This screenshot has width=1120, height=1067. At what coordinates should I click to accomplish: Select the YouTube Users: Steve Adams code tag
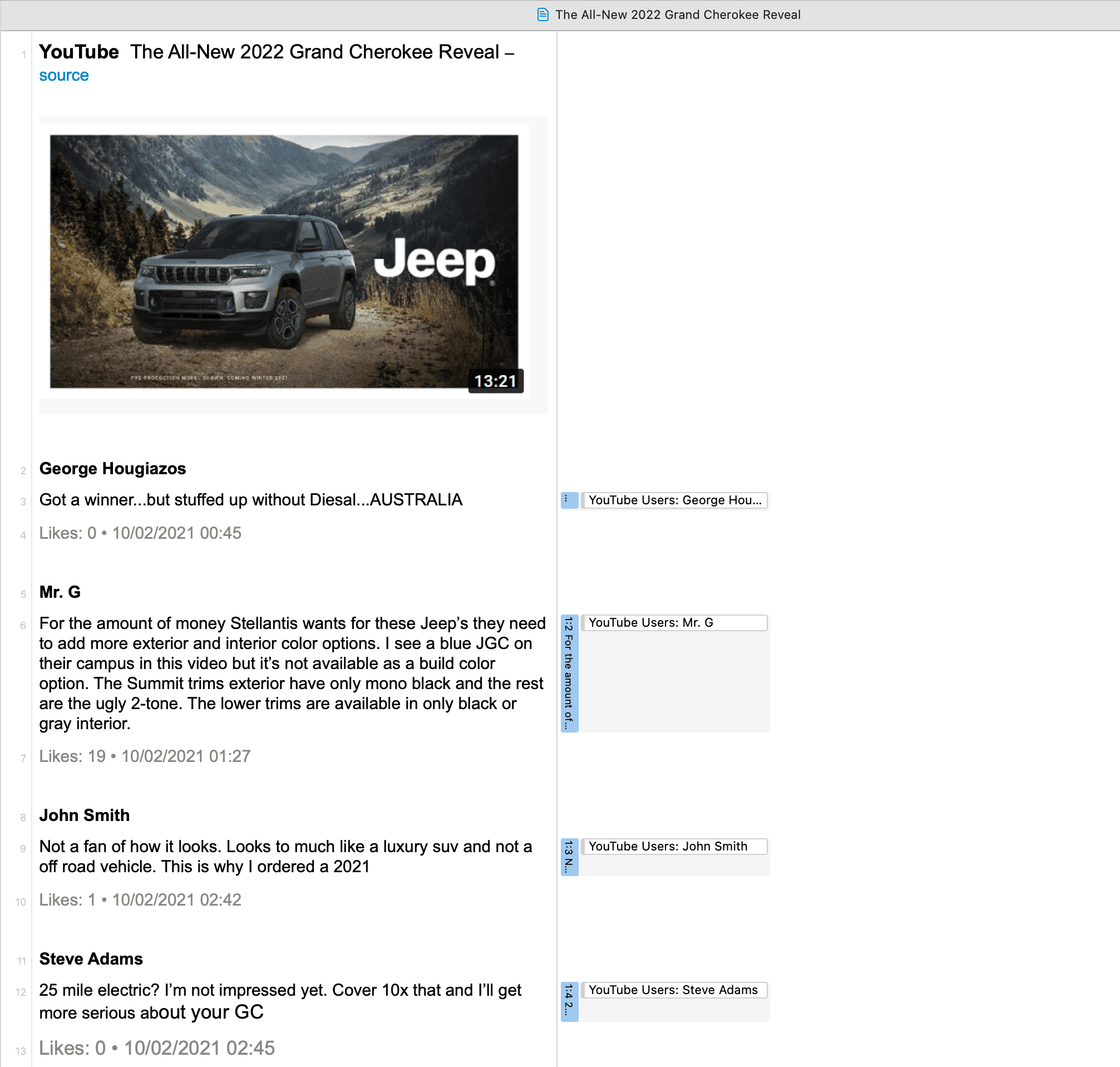tap(674, 990)
